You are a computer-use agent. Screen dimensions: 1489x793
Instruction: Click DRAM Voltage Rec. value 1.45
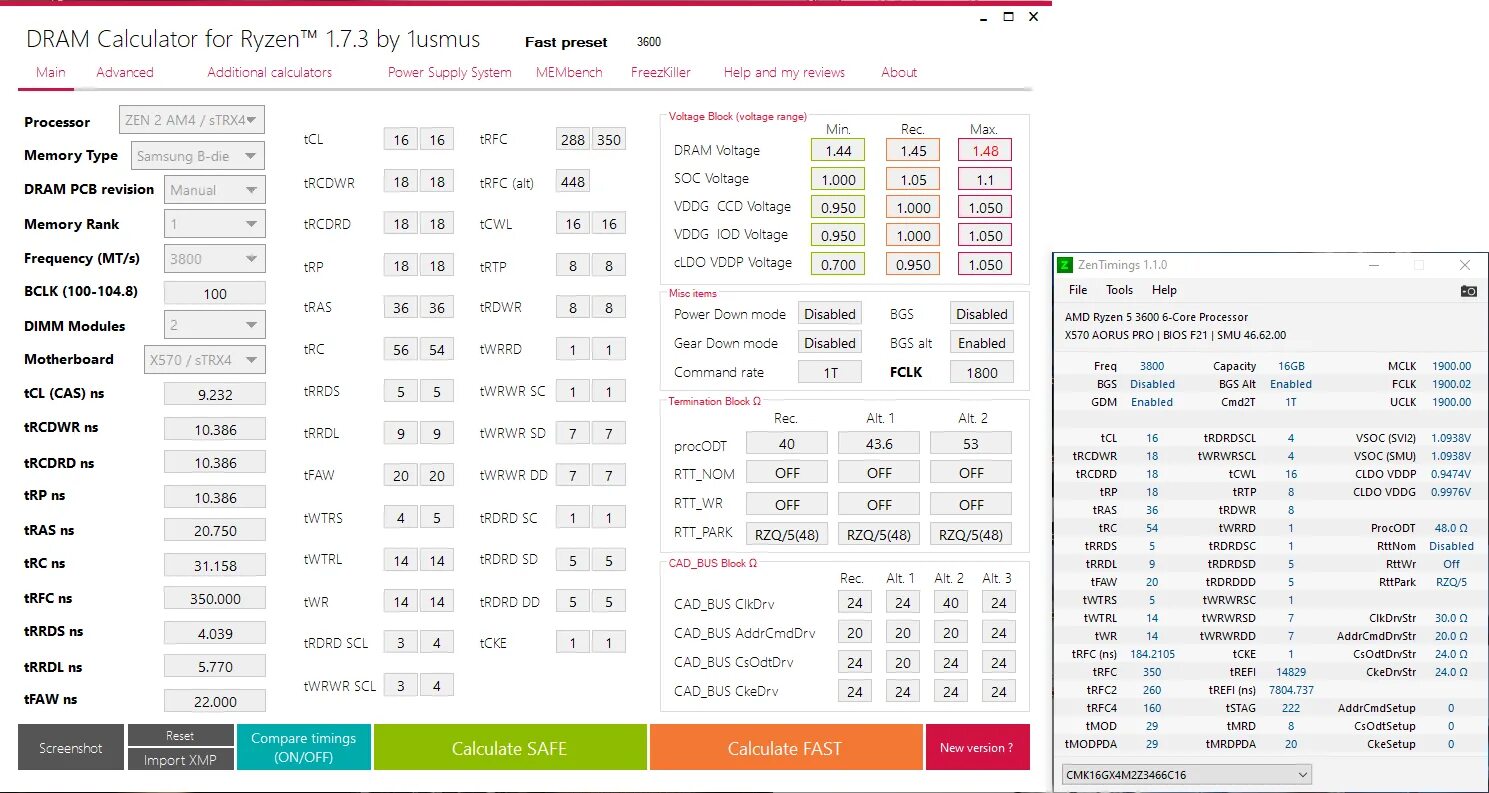coord(913,150)
